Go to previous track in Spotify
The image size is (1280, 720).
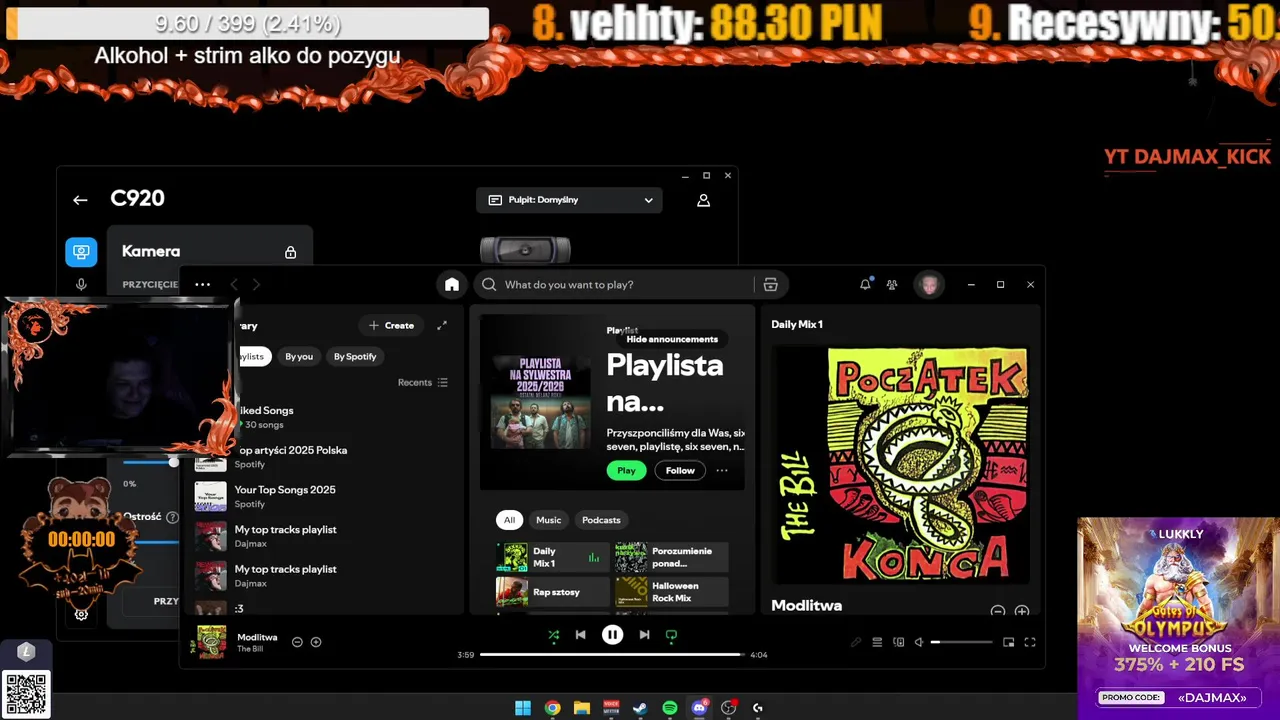click(580, 635)
